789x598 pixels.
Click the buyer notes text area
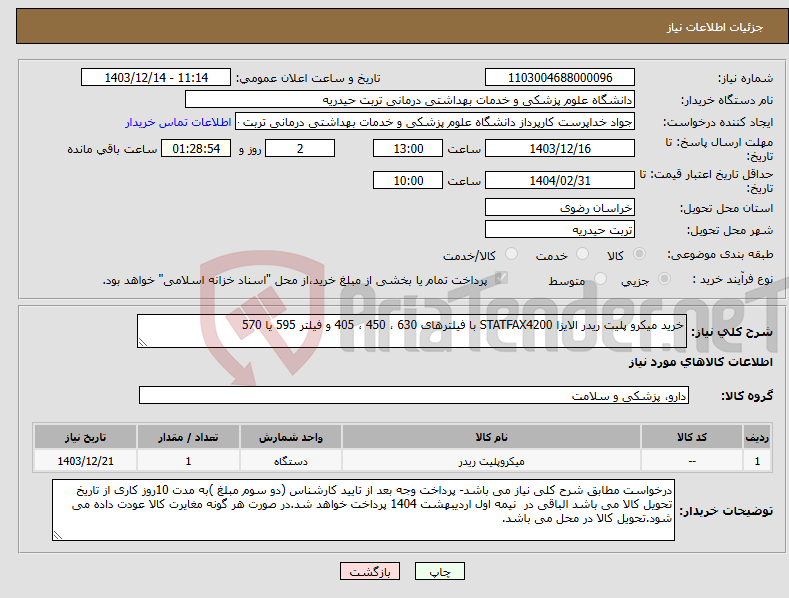point(363,510)
